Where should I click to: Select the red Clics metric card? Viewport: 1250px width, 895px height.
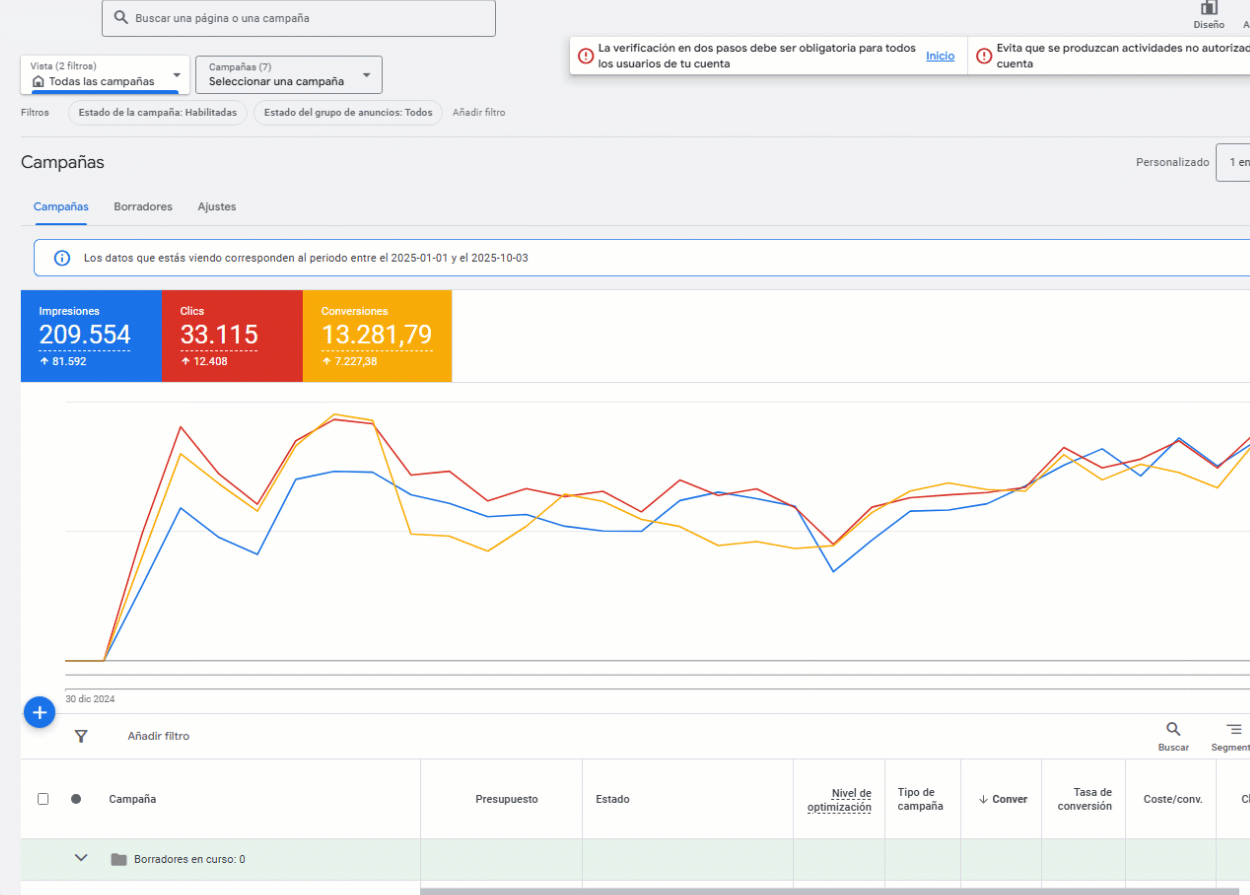tap(232, 336)
